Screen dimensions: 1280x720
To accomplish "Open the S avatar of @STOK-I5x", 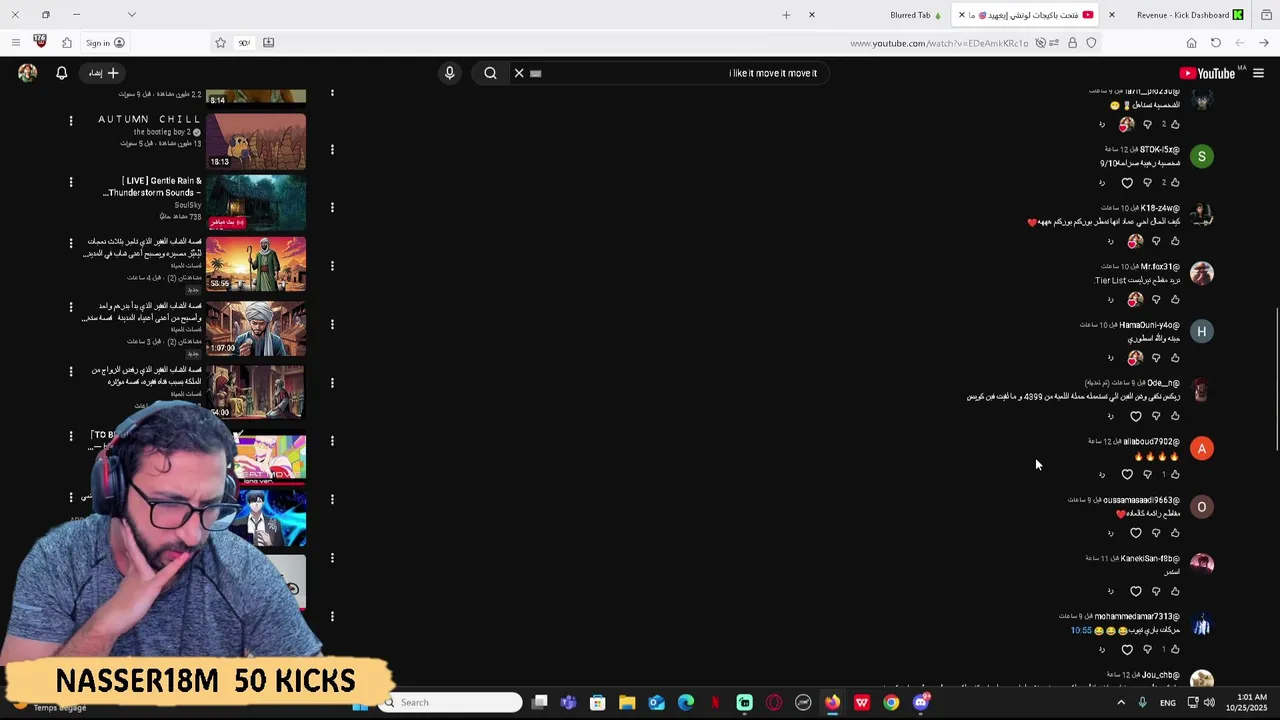I will (1202, 156).
